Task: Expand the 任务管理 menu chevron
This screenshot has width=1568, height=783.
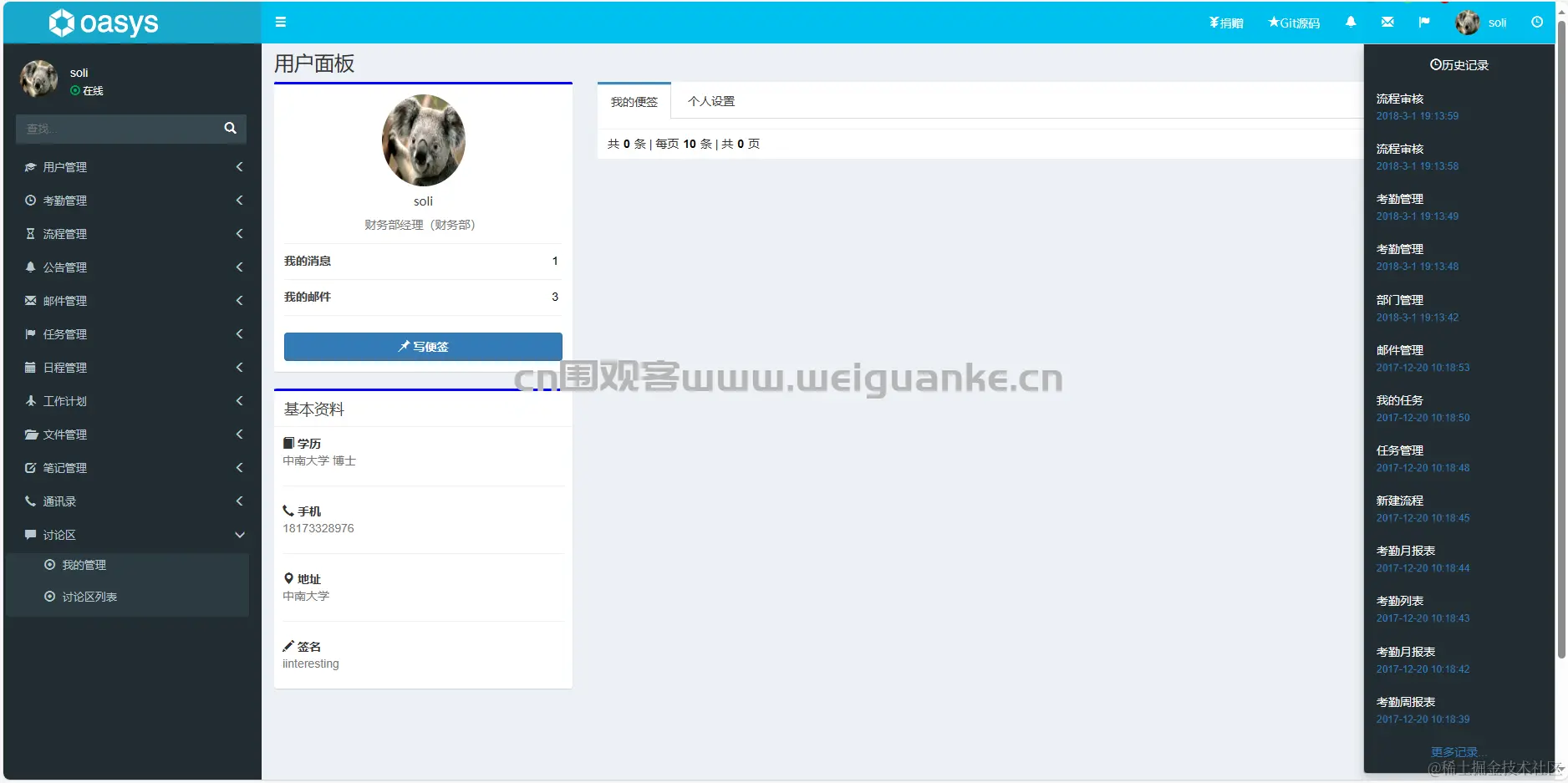Action: [x=240, y=334]
